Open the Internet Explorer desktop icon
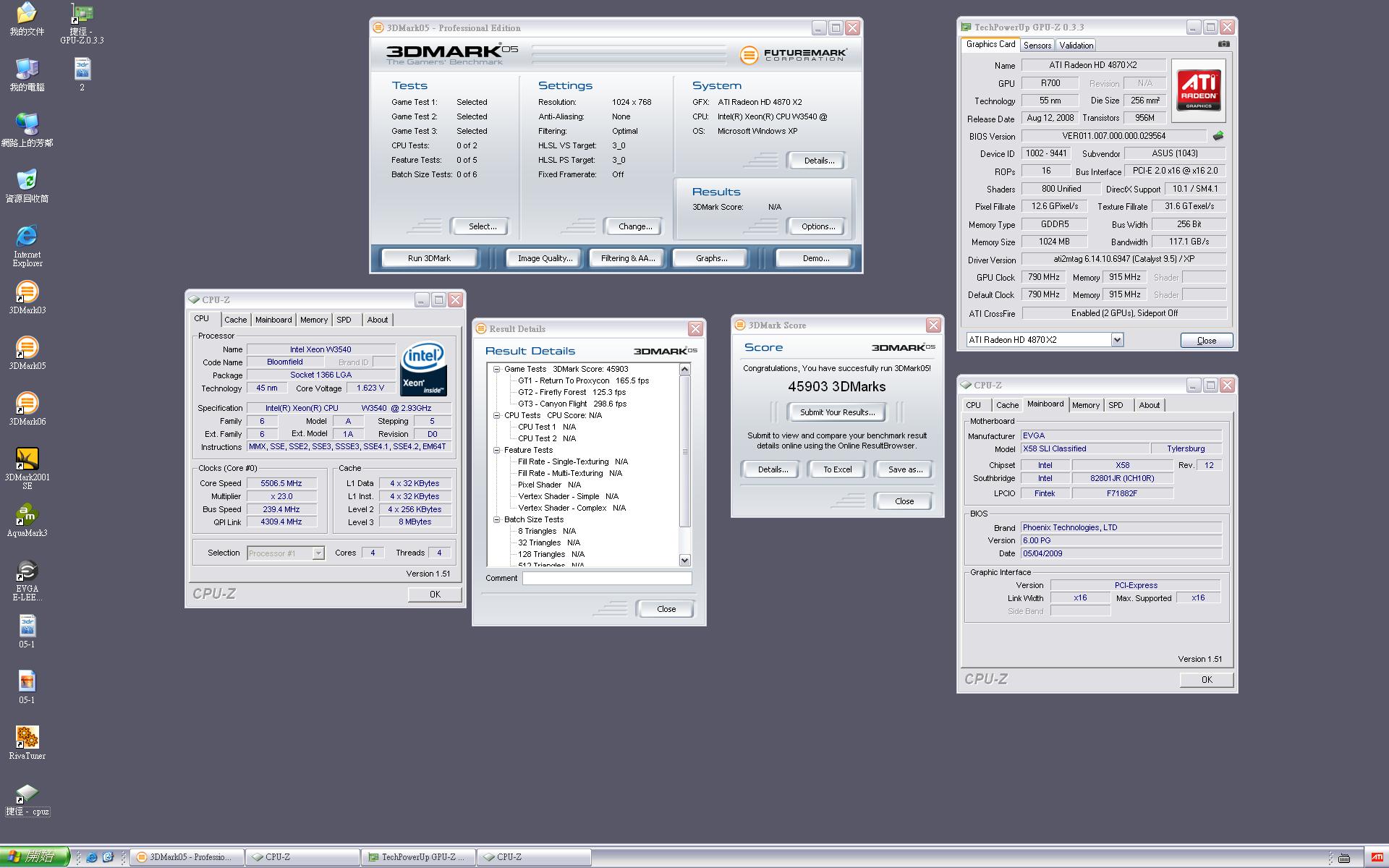The image size is (1389, 868). (x=27, y=244)
